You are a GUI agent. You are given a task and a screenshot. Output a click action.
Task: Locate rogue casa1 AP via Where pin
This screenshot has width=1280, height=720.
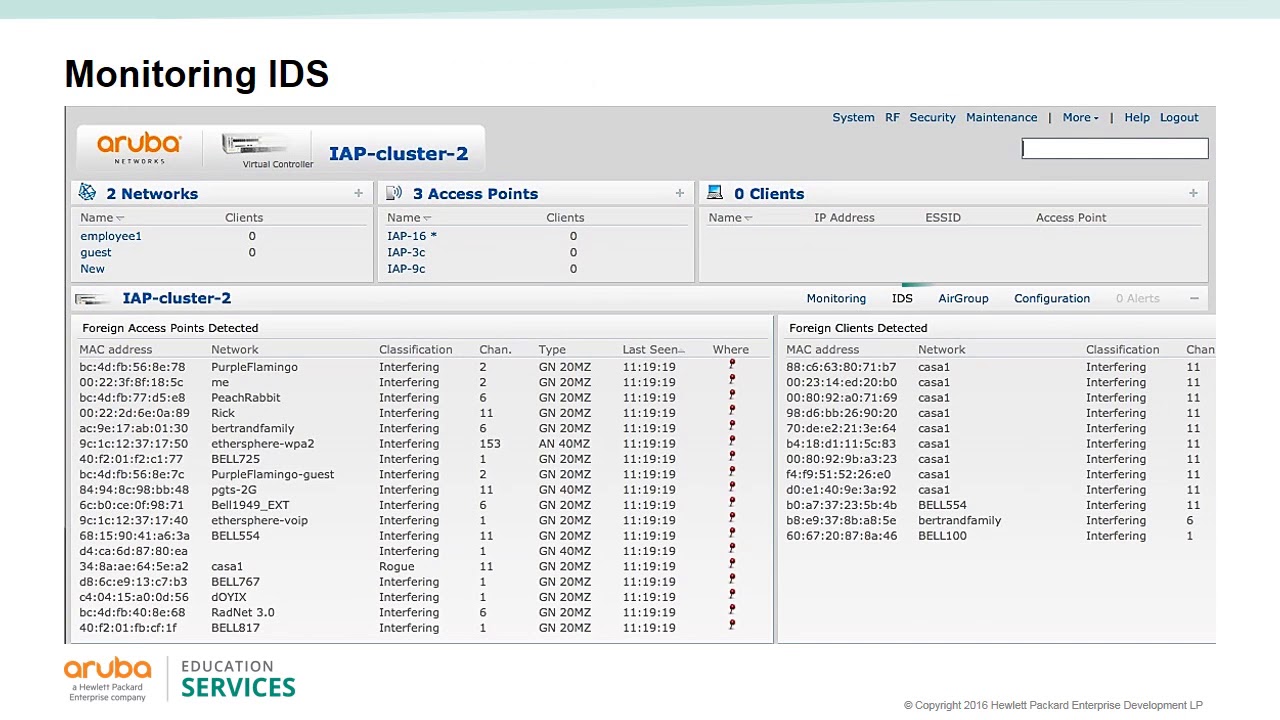point(732,565)
